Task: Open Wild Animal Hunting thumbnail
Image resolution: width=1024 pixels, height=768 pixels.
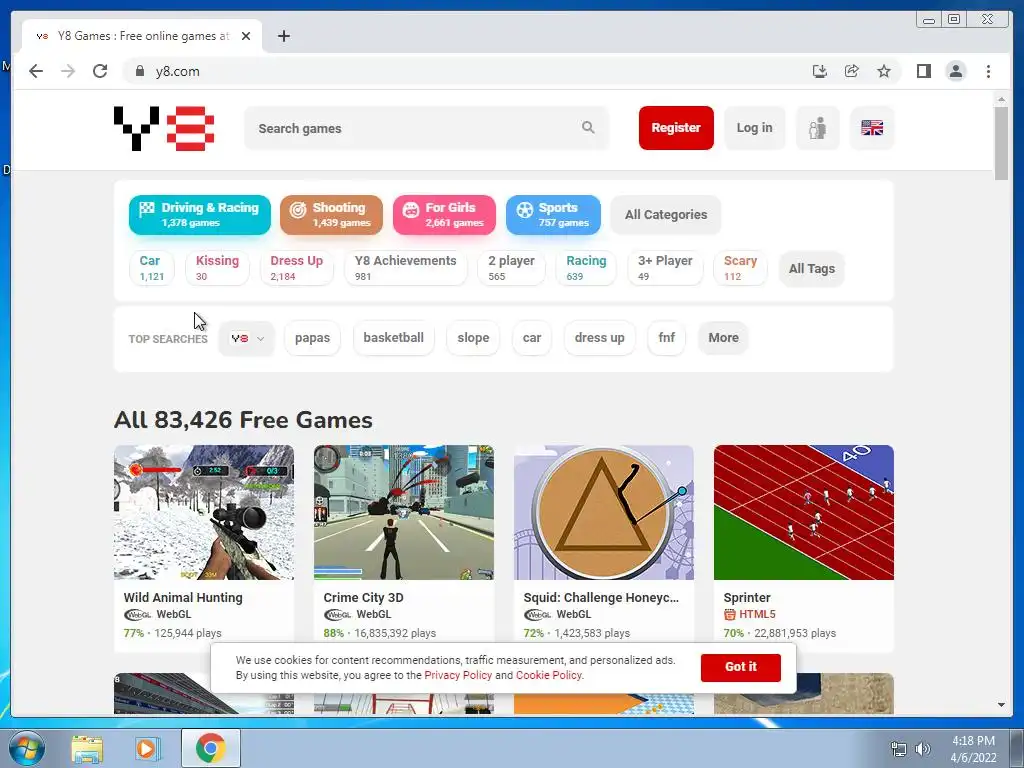Action: point(204,513)
